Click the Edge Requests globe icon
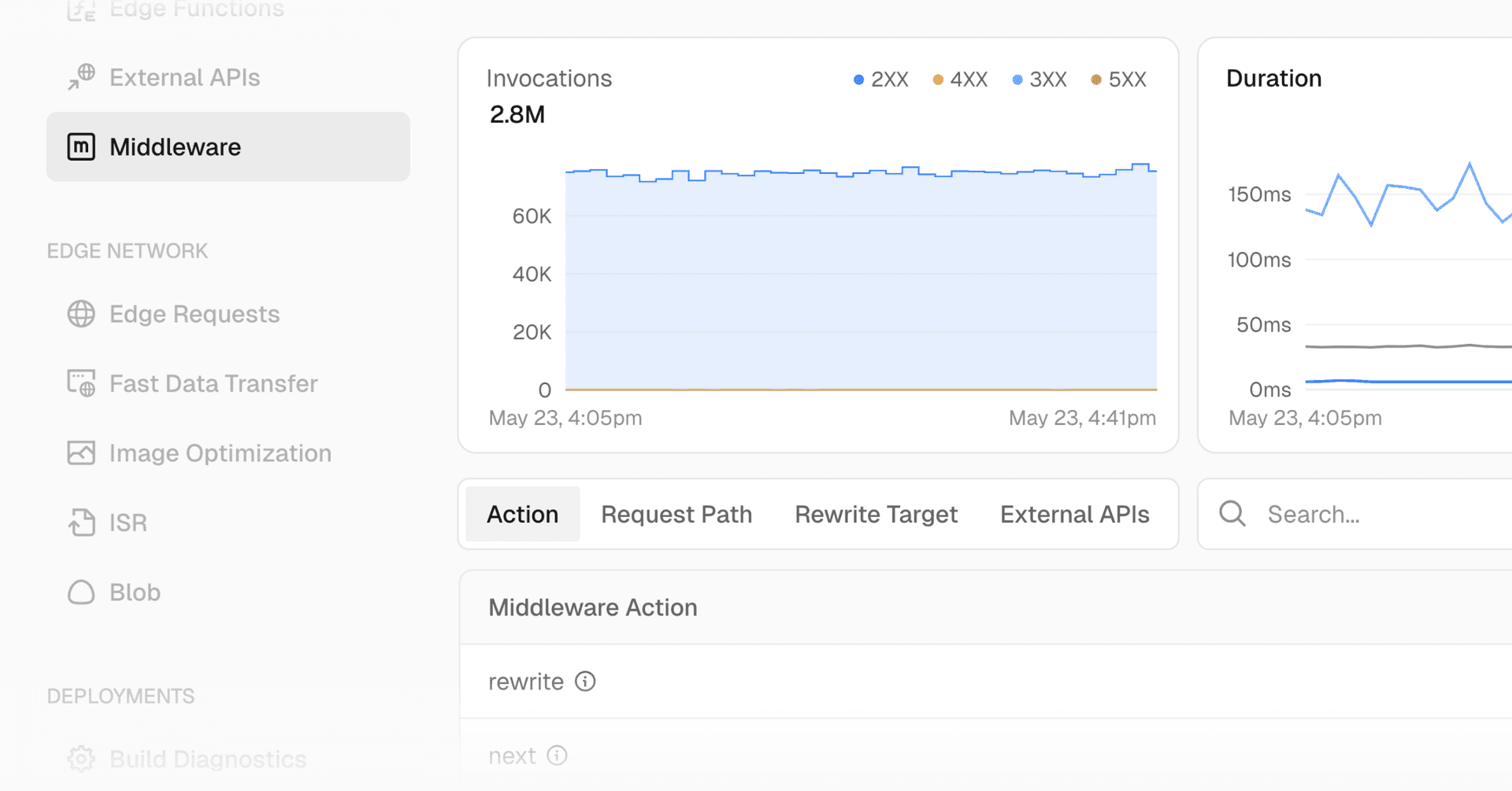This screenshot has height=791, width=1512. tap(81, 314)
